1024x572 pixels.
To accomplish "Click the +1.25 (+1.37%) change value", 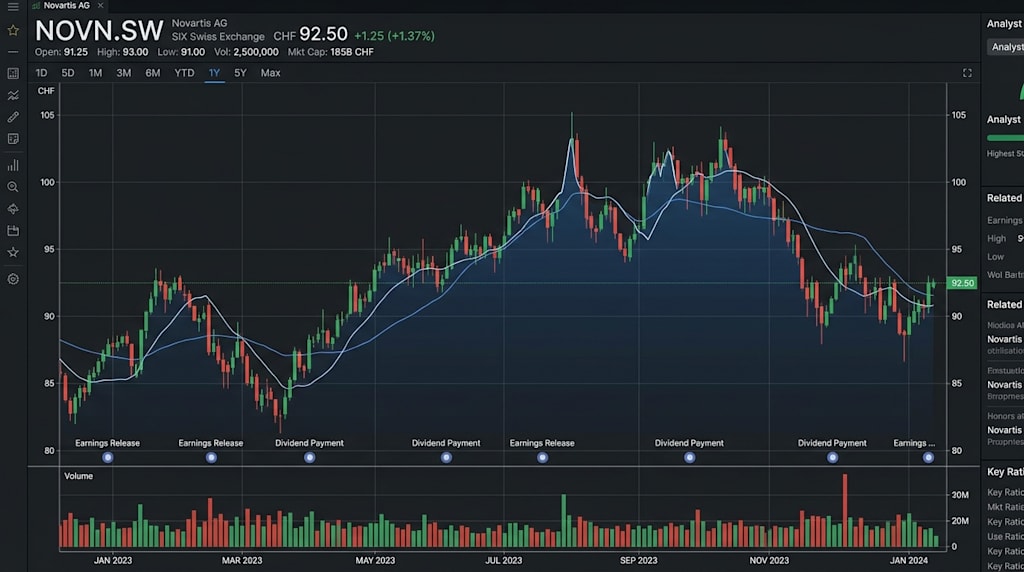I will 394,36.
